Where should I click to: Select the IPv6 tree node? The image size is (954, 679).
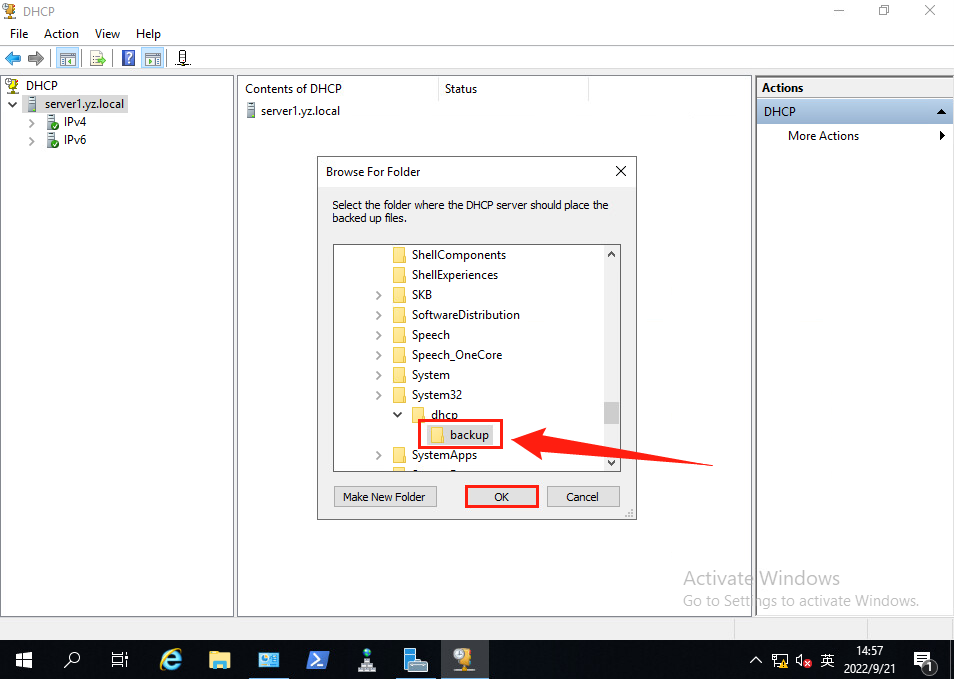75,140
